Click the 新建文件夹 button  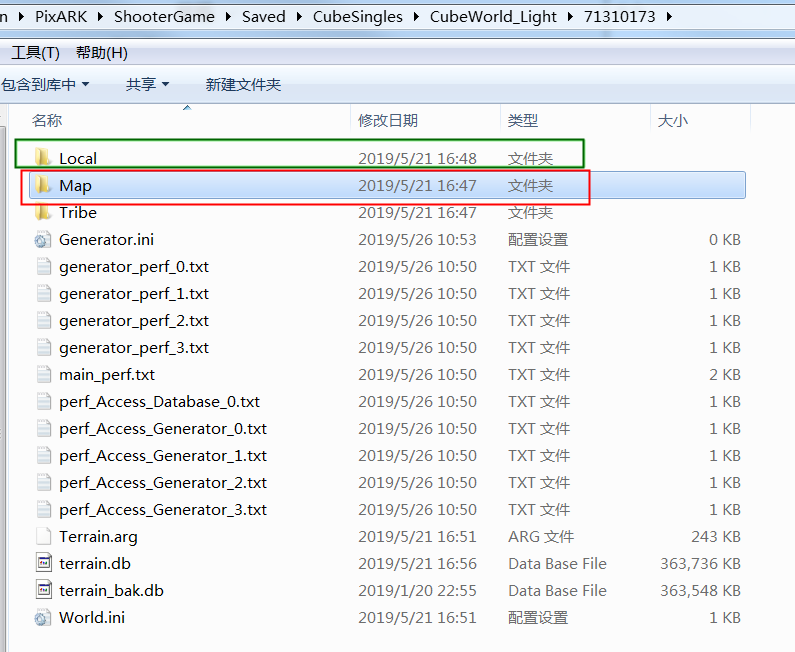pos(243,84)
